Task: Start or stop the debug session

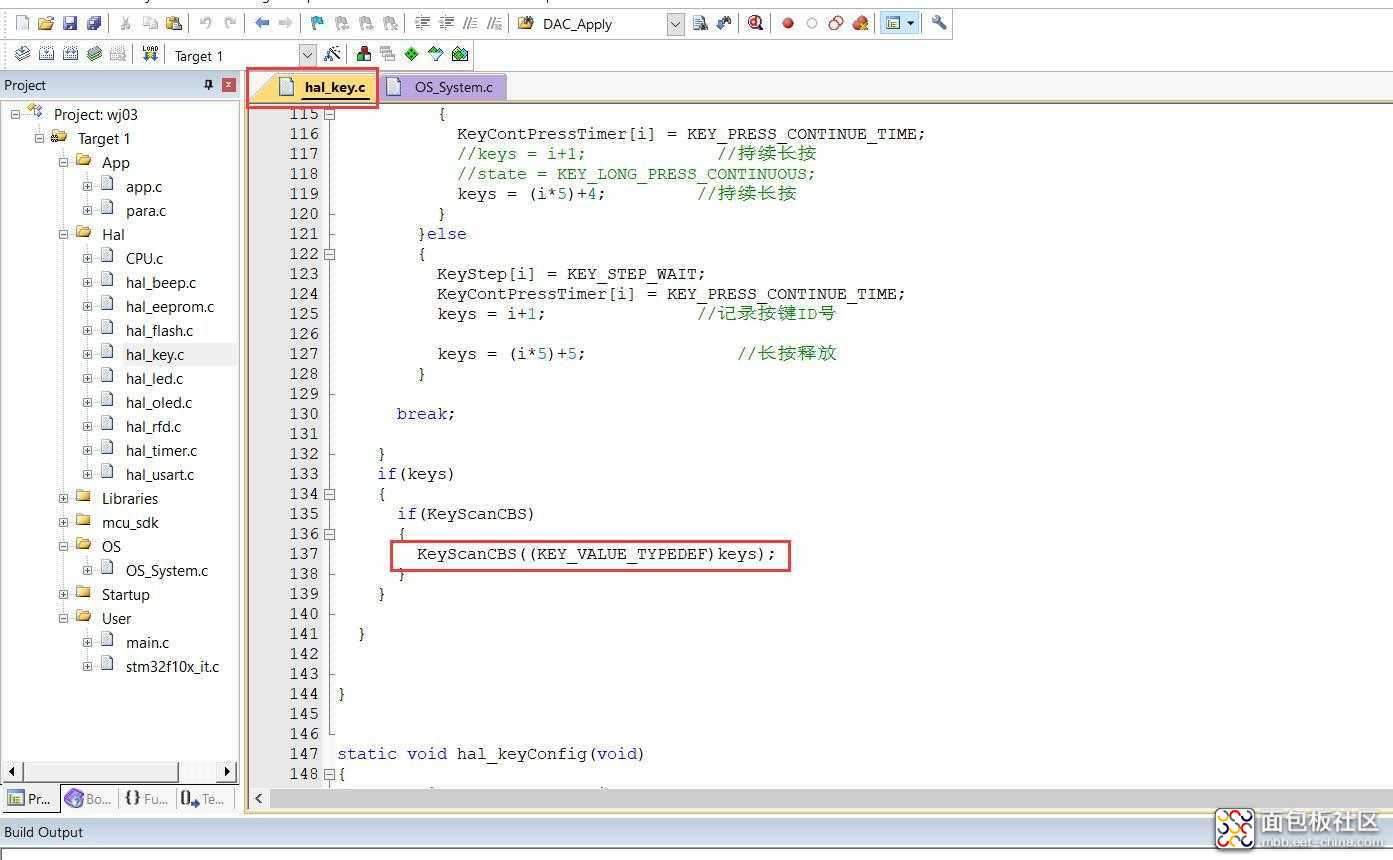Action: click(755, 23)
